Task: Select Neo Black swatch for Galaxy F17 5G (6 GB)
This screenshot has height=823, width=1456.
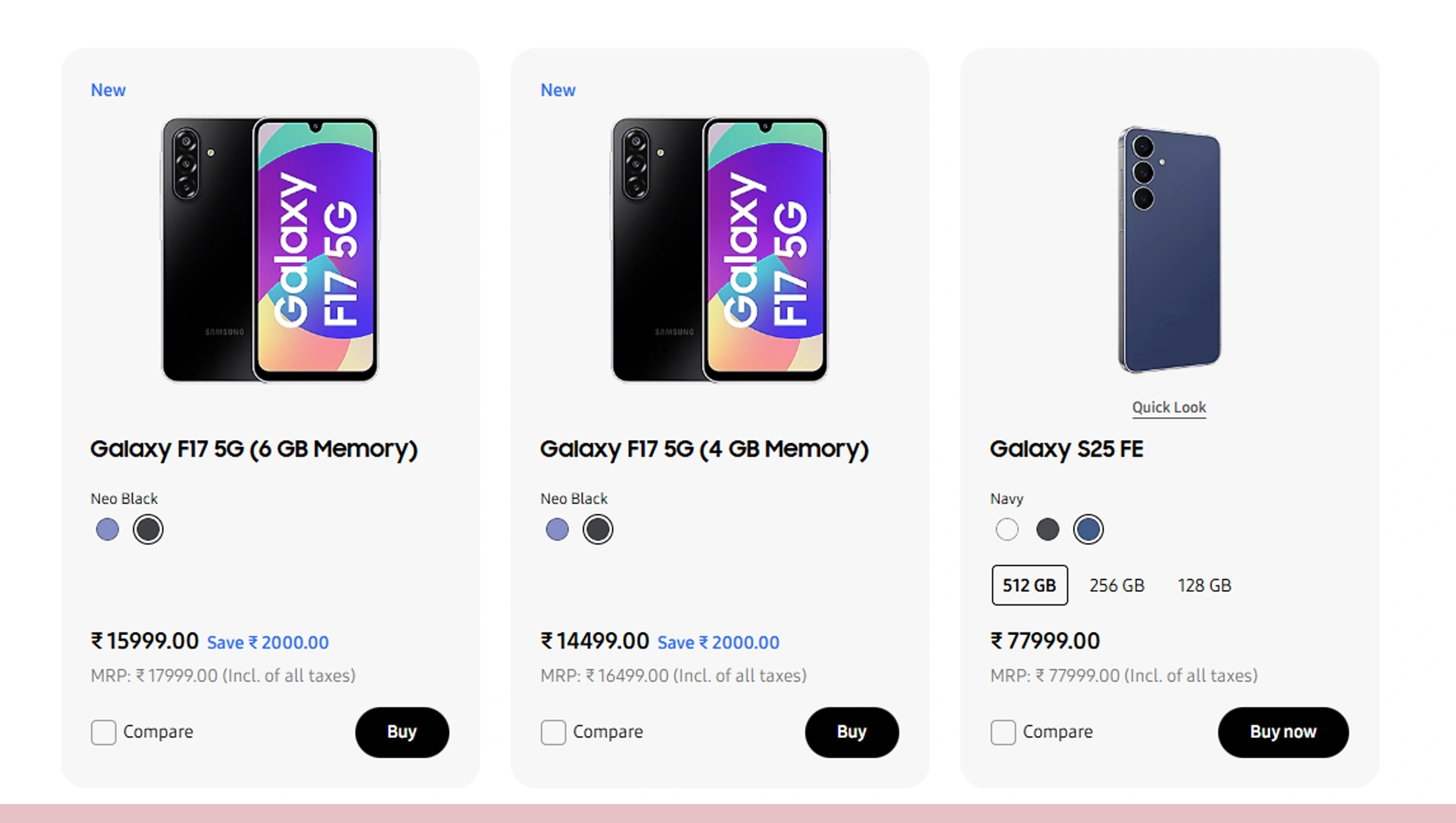Action: [147, 529]
